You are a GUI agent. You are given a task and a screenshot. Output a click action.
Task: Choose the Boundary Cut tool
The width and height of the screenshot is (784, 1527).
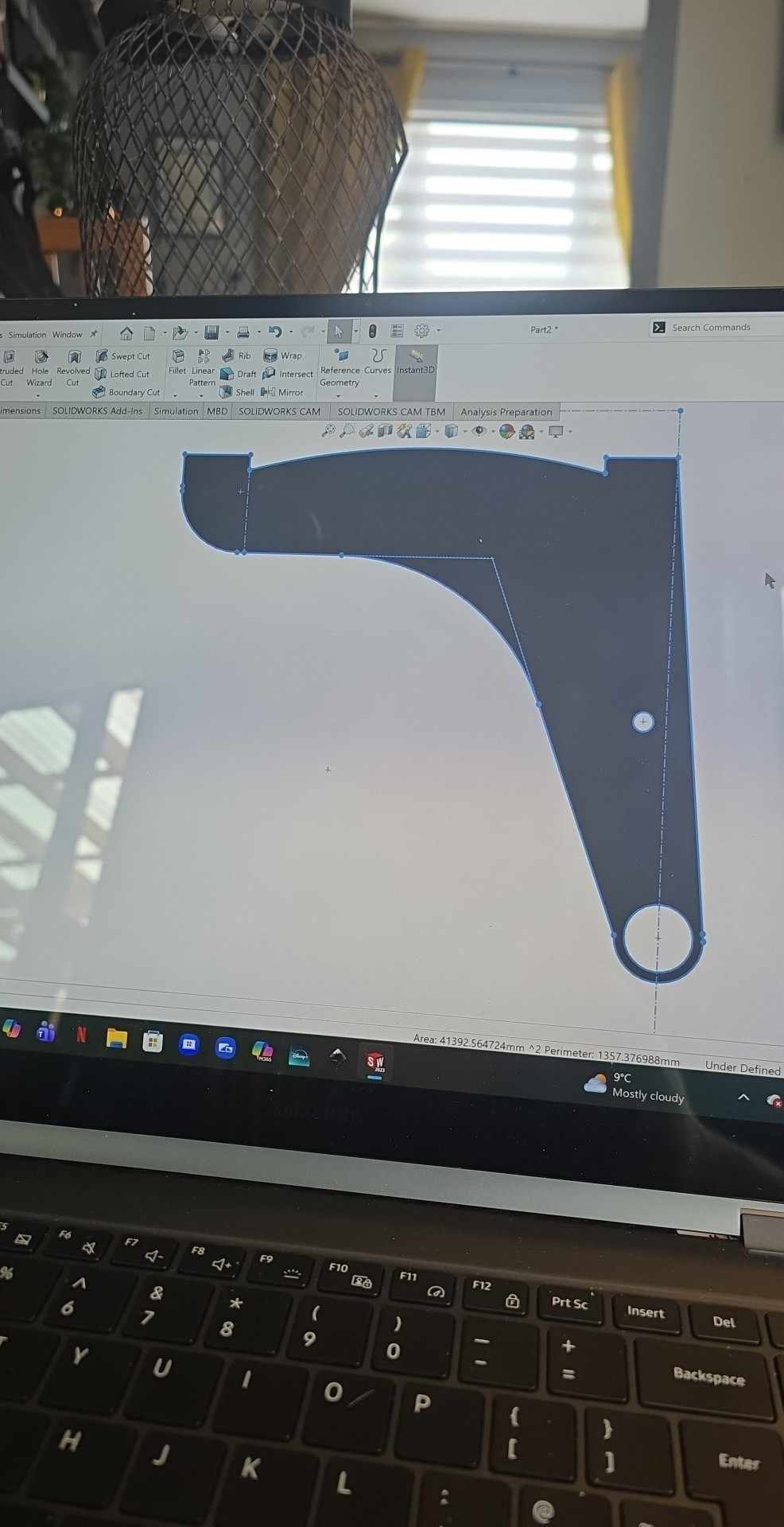pyautogui.click(x=126, y=392)
